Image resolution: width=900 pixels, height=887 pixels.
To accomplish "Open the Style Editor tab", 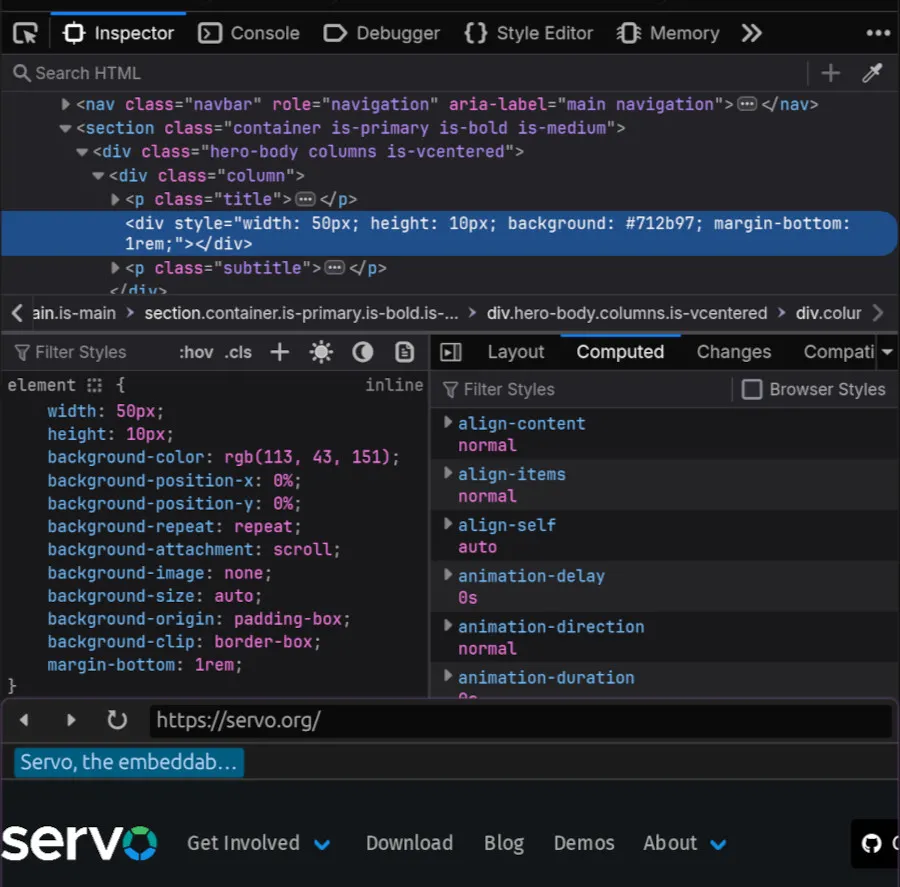I will 528,33.
